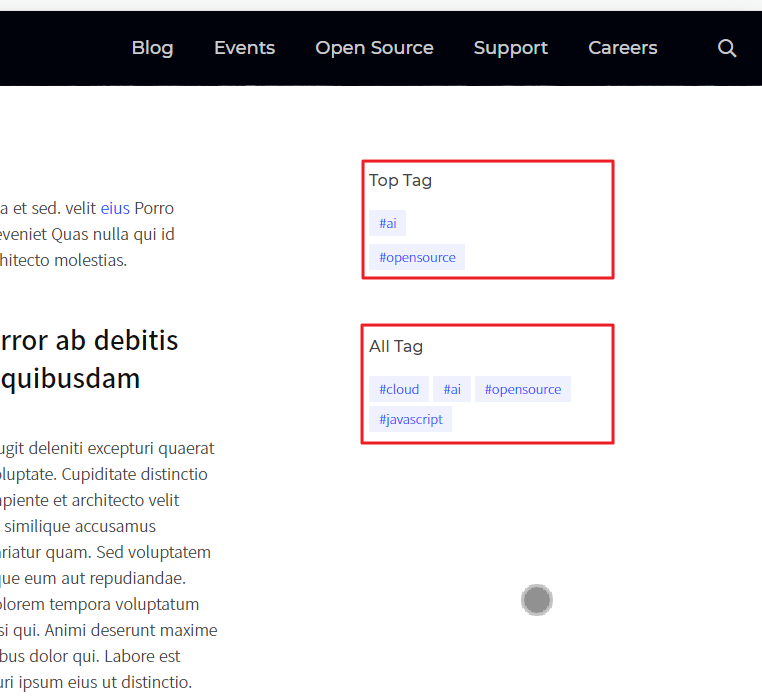Choose #cloud tag under All Tag
Image resolution: width=762 pixels, height=698 pixels.
click(399, 389)
